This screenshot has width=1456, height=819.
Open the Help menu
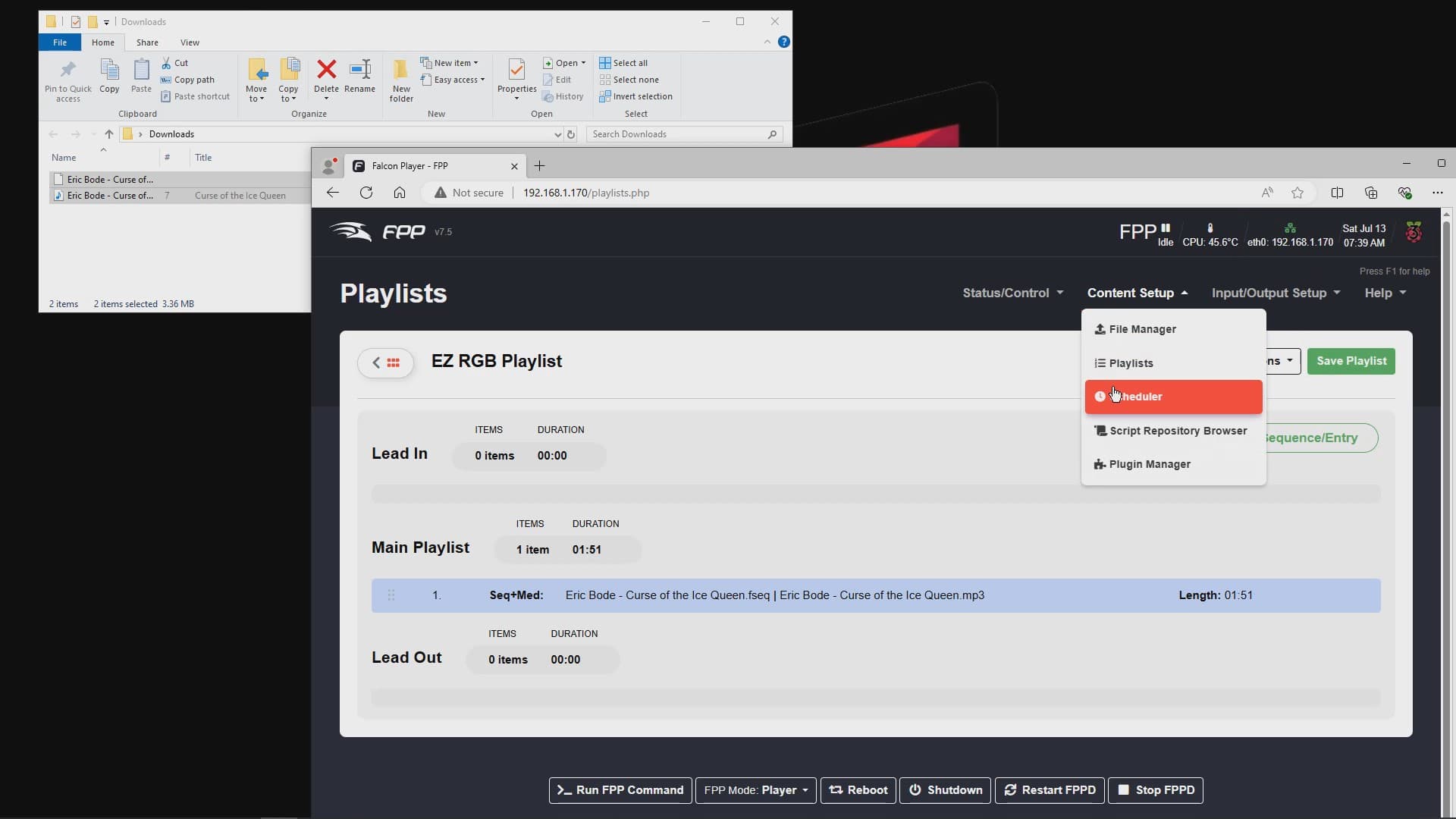click(1385, 293)
